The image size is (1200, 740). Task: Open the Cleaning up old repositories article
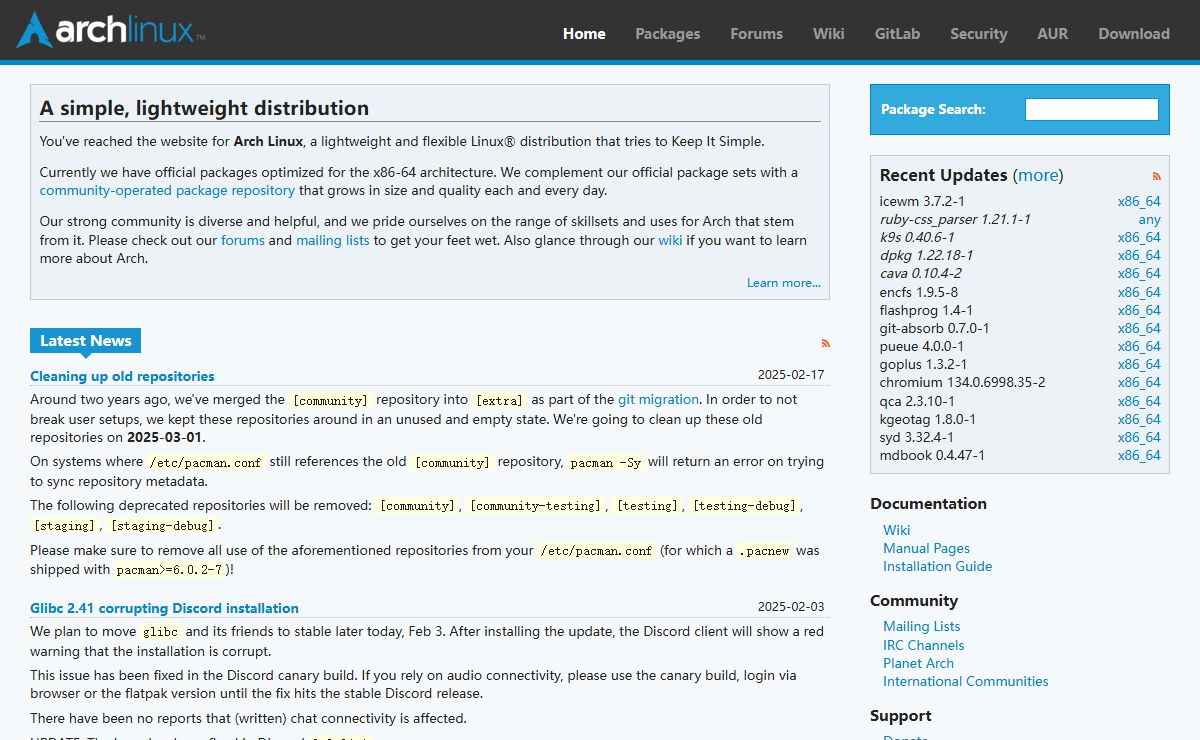tap(122, 376)
